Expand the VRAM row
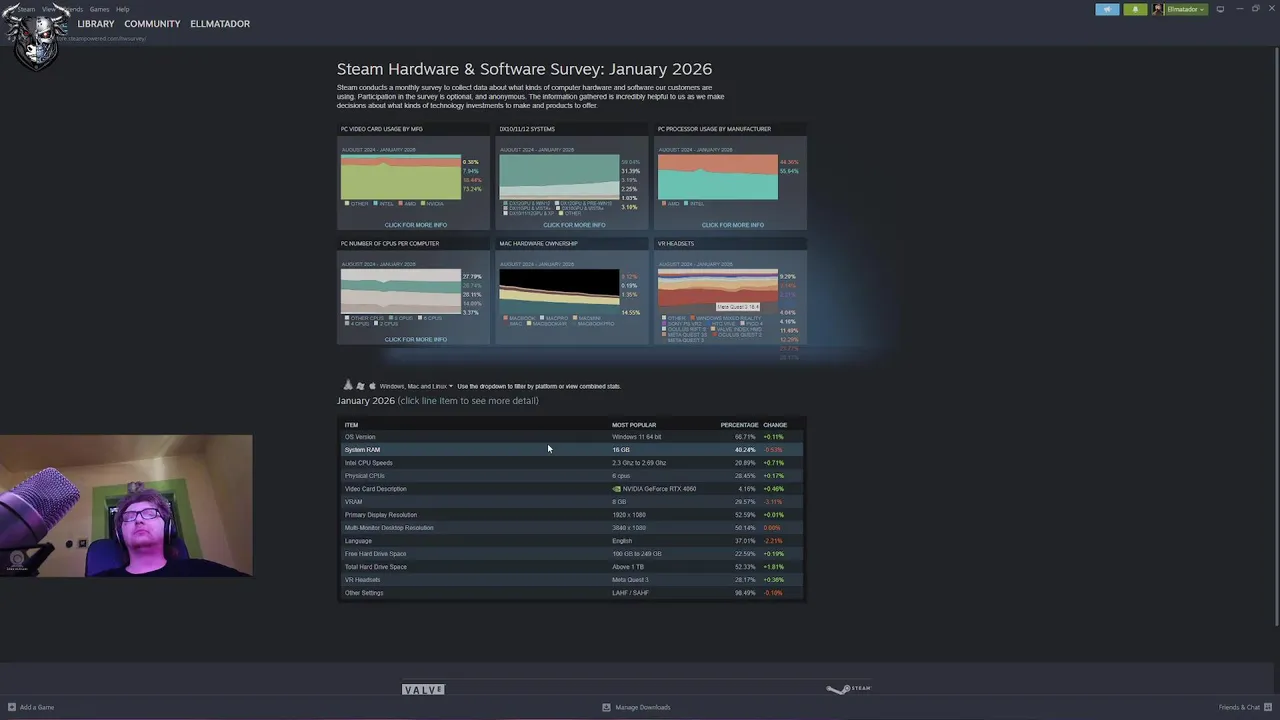The height and width of the screenshot is (720, 1280). [571, 502]
